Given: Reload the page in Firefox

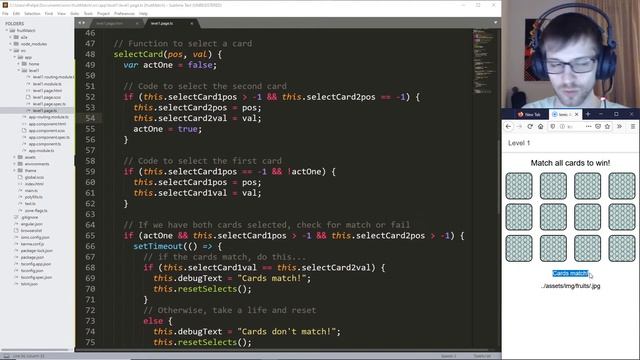Looking at the screenshot, I should [530, 127].
